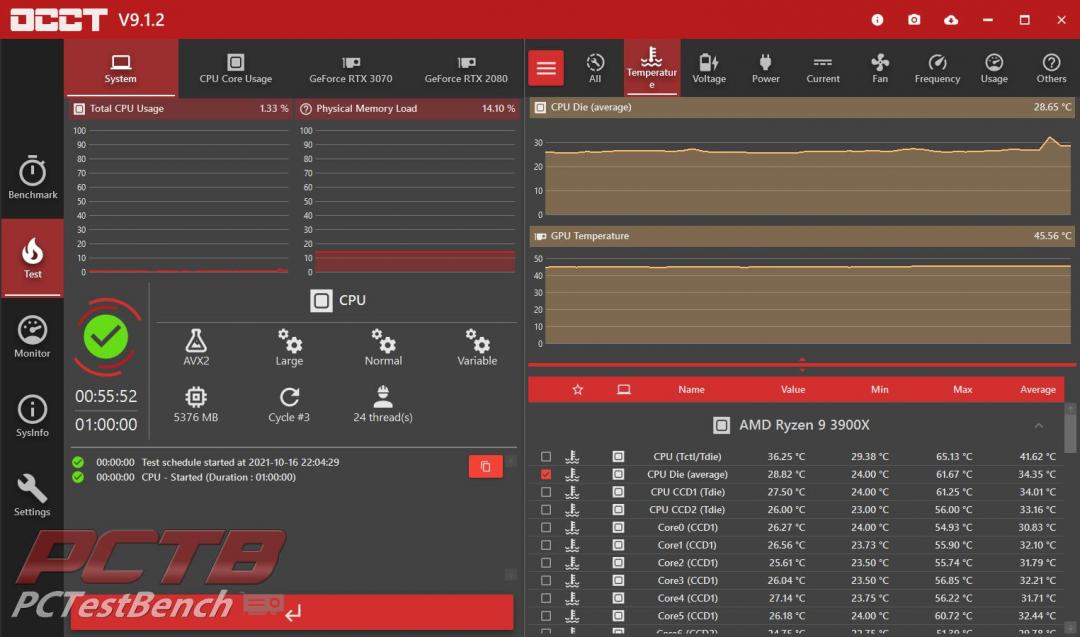Click the Physical Memory Load help icon
This screenshot has width=1080, height=637.
click(306, 109)
